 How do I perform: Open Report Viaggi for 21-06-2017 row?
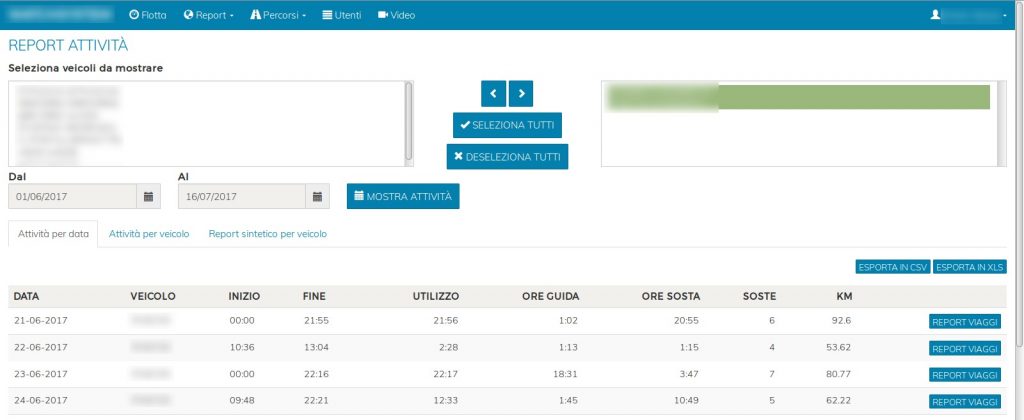(964, 322)
